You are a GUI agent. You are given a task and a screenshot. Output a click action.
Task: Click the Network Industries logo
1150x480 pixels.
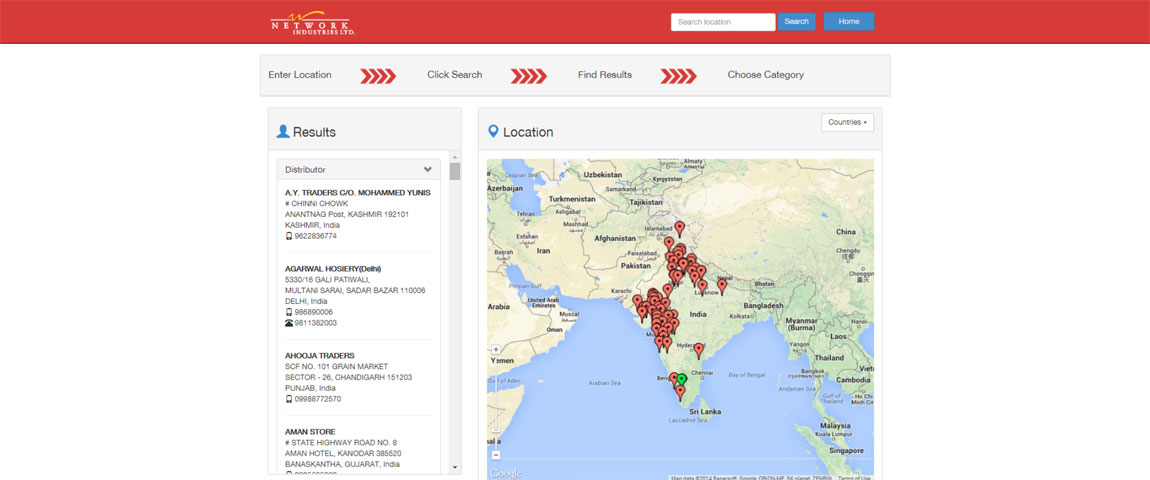(312, 22)
